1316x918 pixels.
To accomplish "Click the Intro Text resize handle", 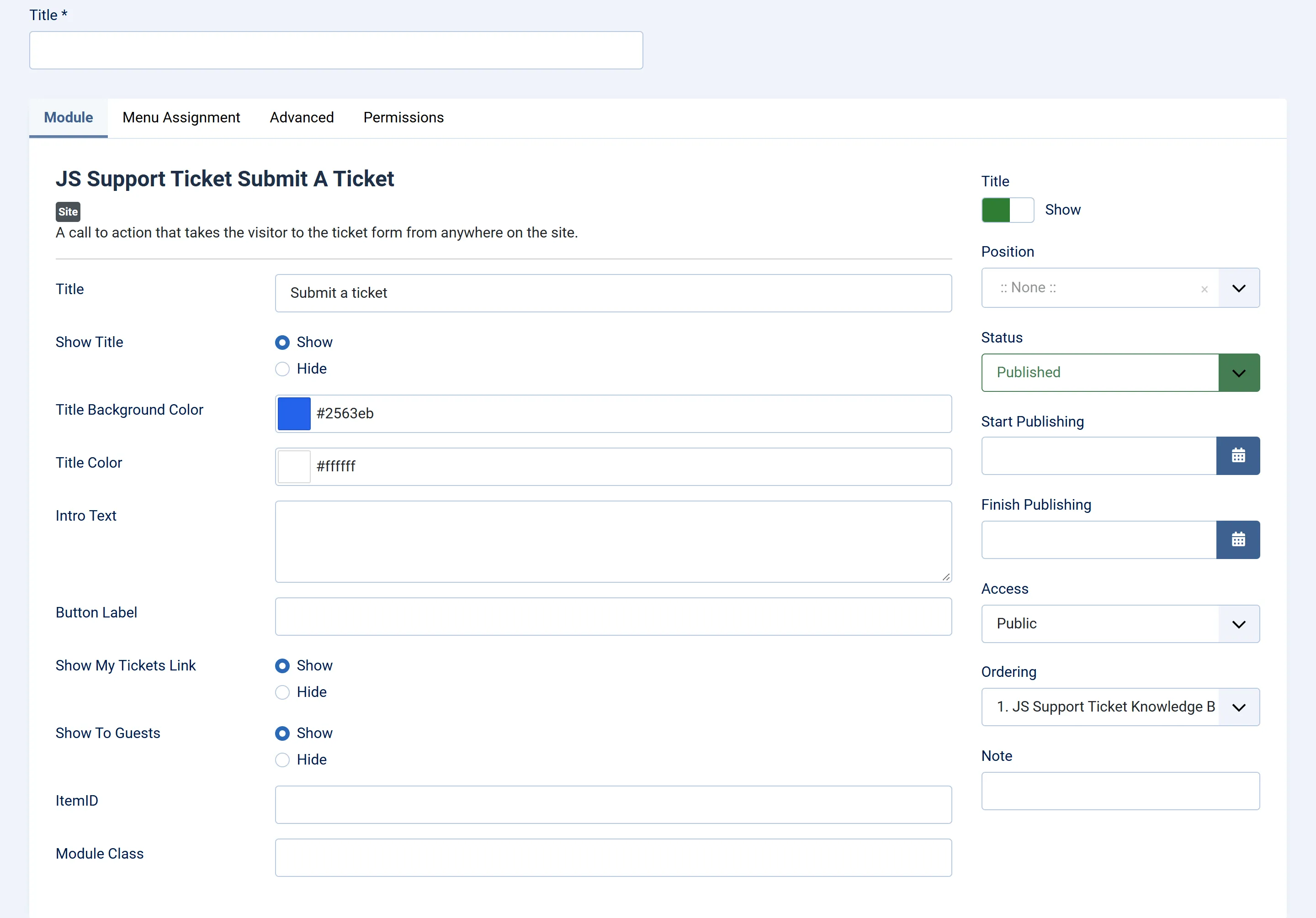I will 946,577.
